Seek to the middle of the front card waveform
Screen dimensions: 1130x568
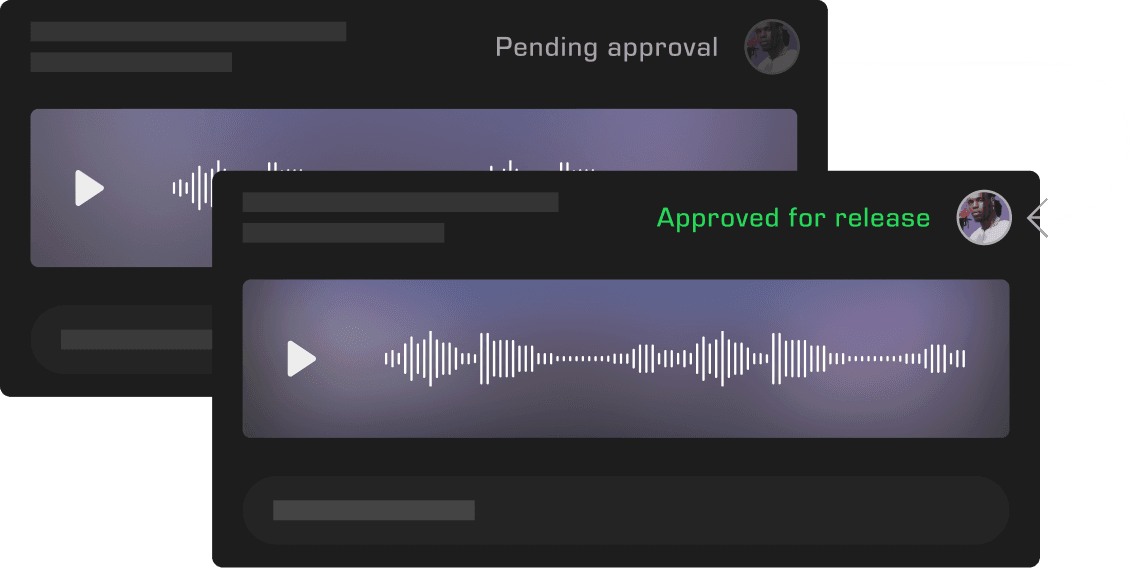coord(675,358)
